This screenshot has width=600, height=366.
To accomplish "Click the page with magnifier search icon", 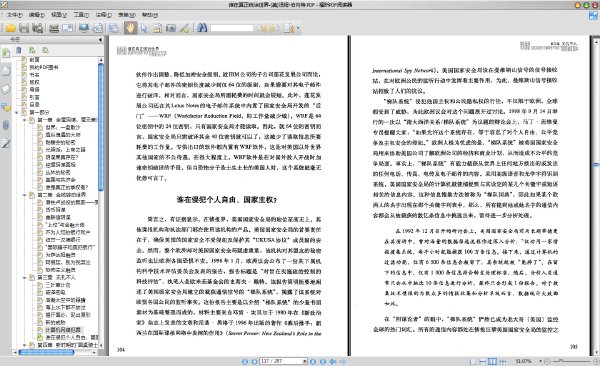I will point(289,28).
